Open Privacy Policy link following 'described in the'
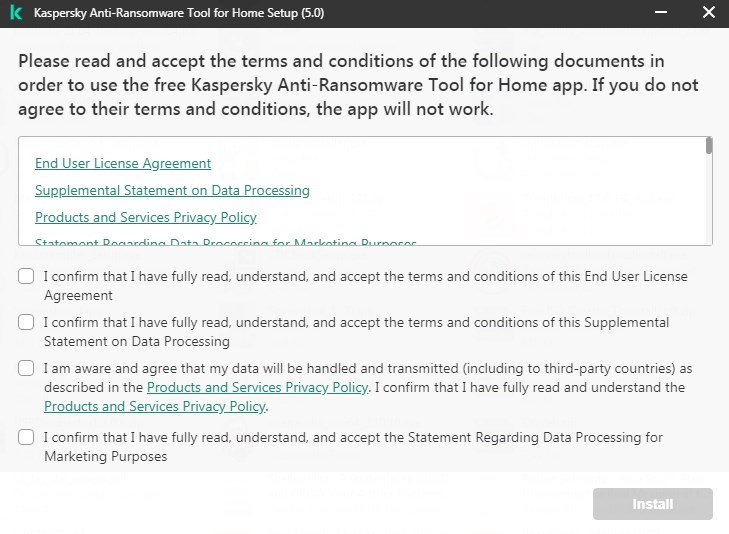The width and height of the screenshot is (729, 534). tap(257, 387)
